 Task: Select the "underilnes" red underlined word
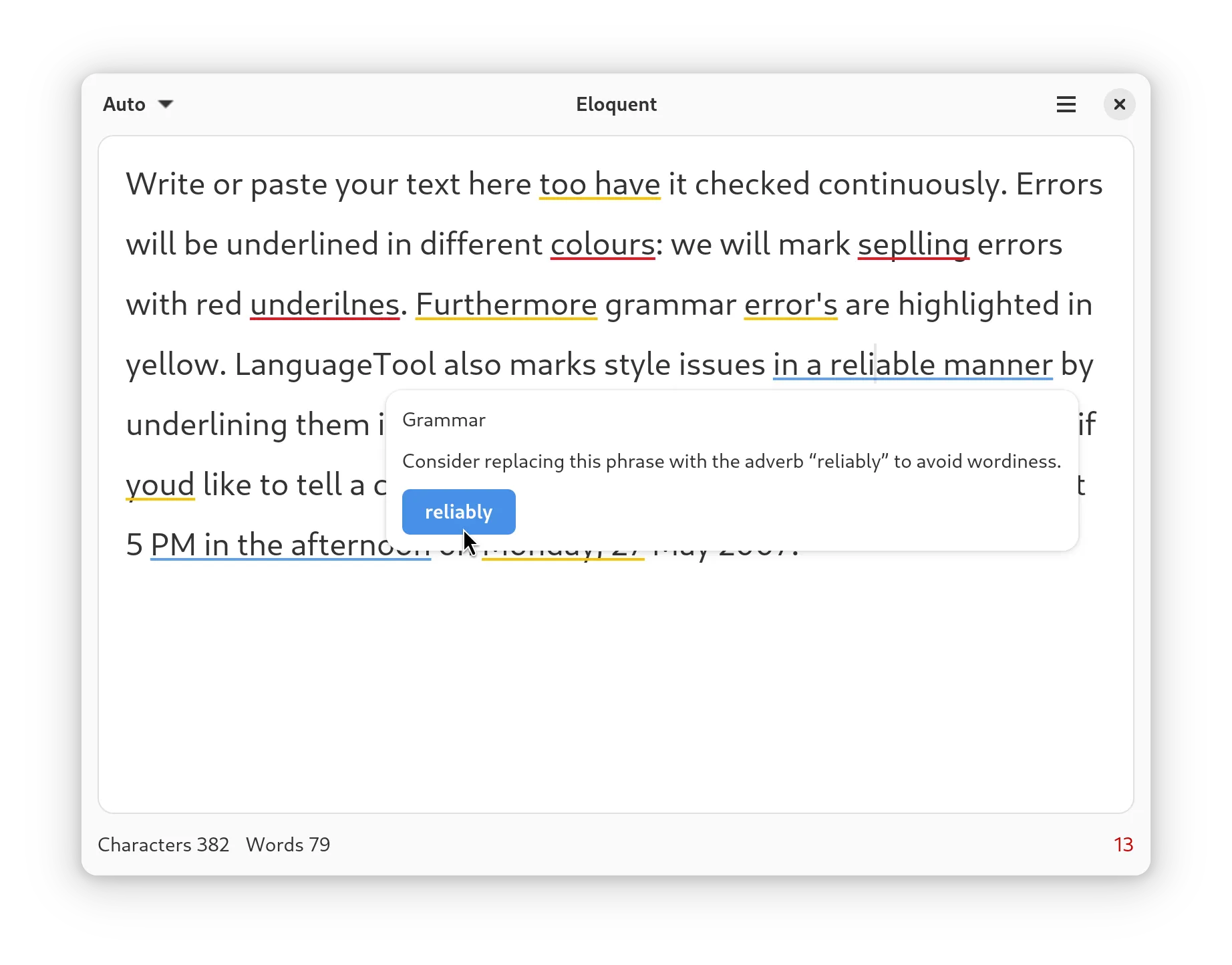(324, 304)
